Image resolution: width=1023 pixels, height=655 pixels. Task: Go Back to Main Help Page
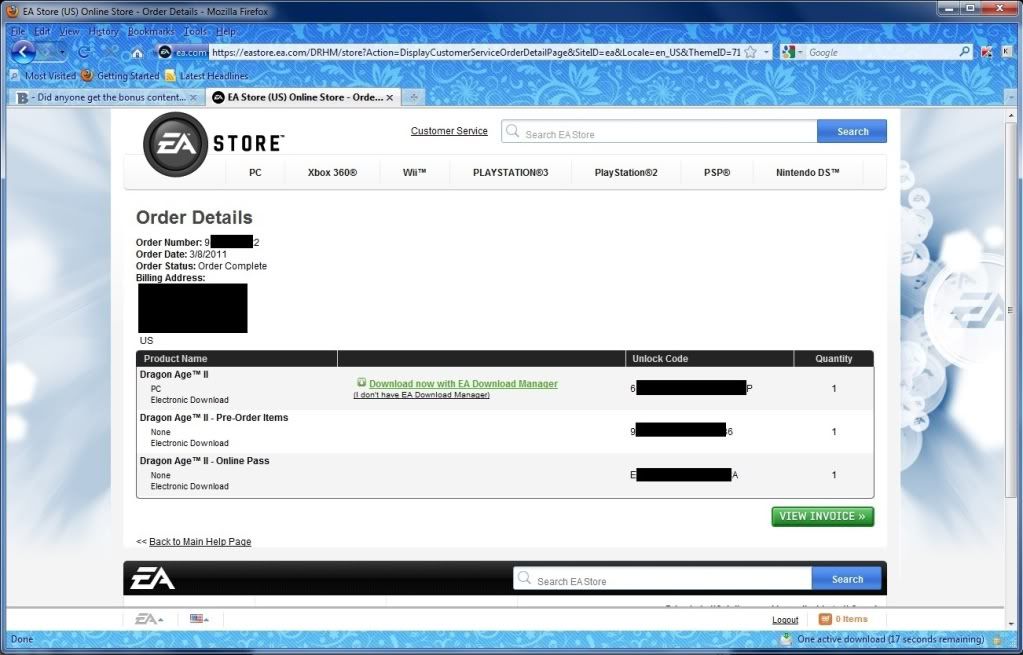tap(200, 542)
